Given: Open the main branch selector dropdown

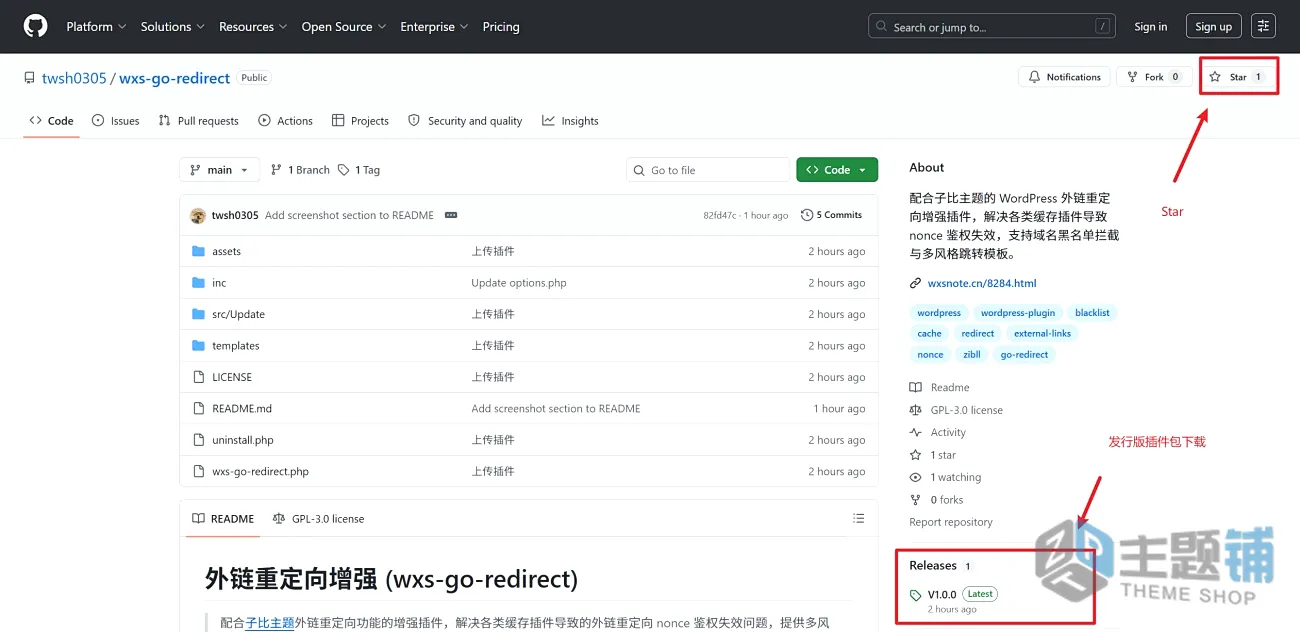Looking at the screenshot, I should coord(220,170).
